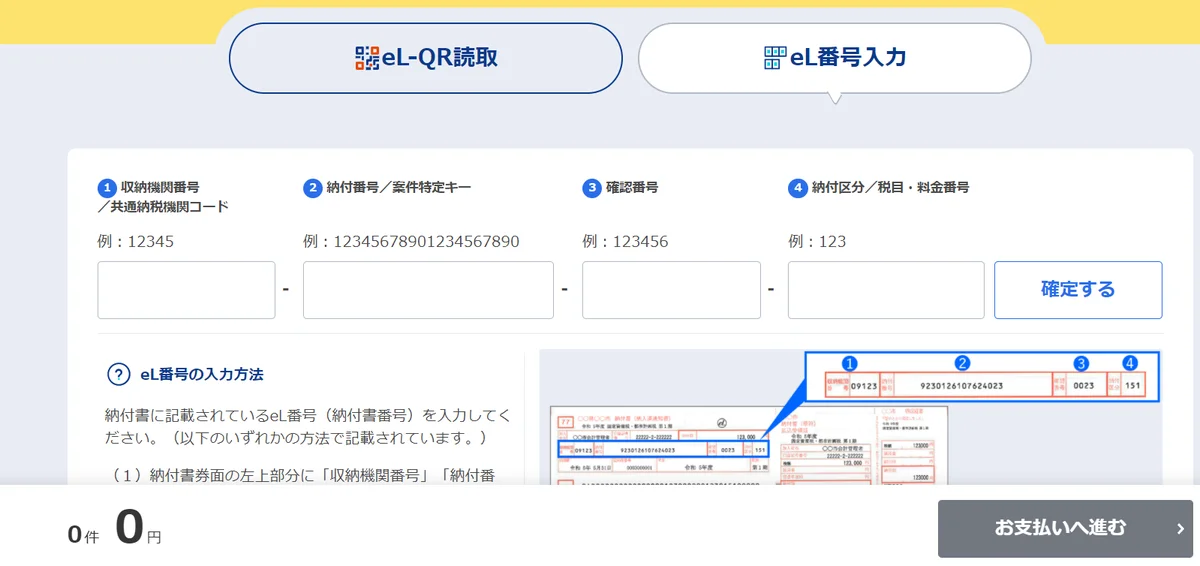Image resolution: width=1200 pixels, height=566 pixels.
Task: Open the sample 納付書 illustration image
Action: click(851, 418)
